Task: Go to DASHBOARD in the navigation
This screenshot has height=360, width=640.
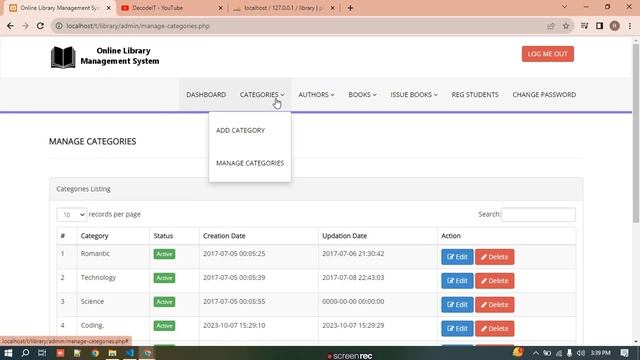Action: (206, 94)
